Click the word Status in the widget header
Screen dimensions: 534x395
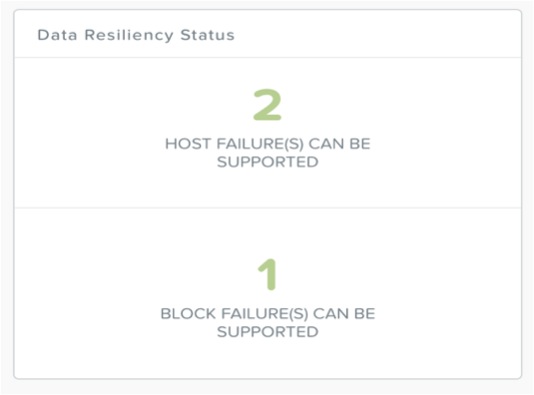click(x=207, y=35)
